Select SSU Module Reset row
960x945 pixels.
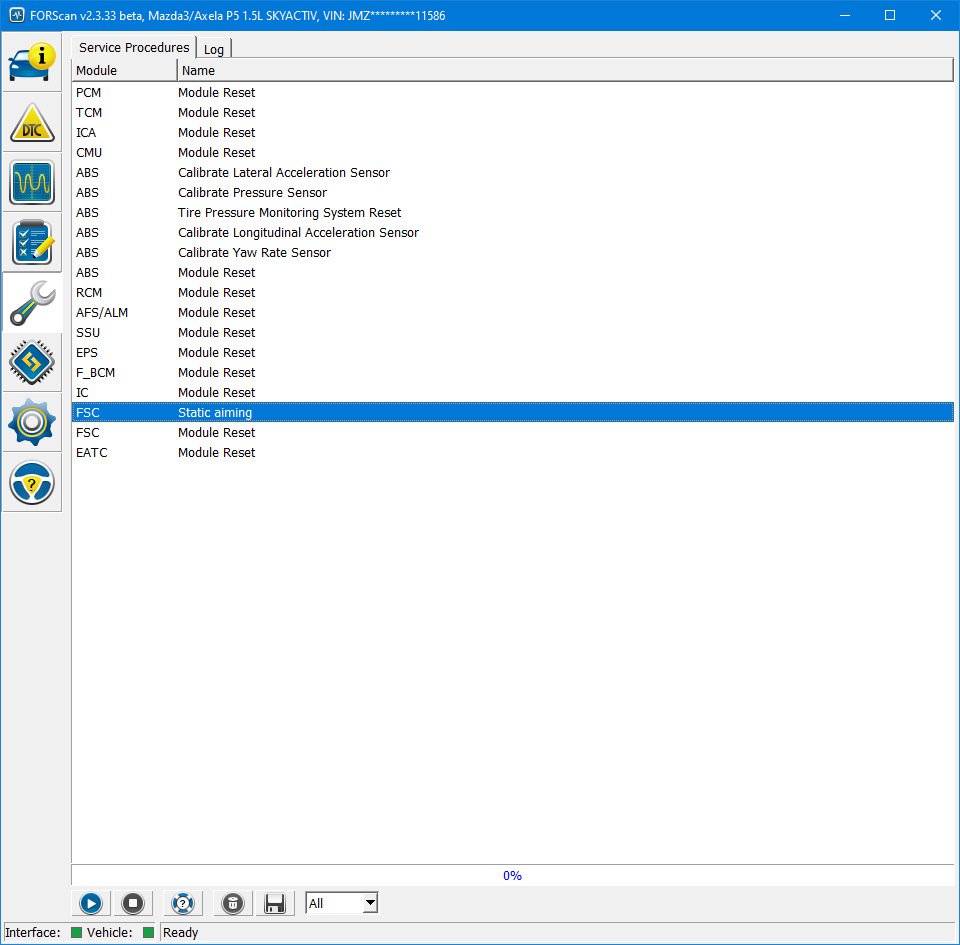(x=512, y=332)
